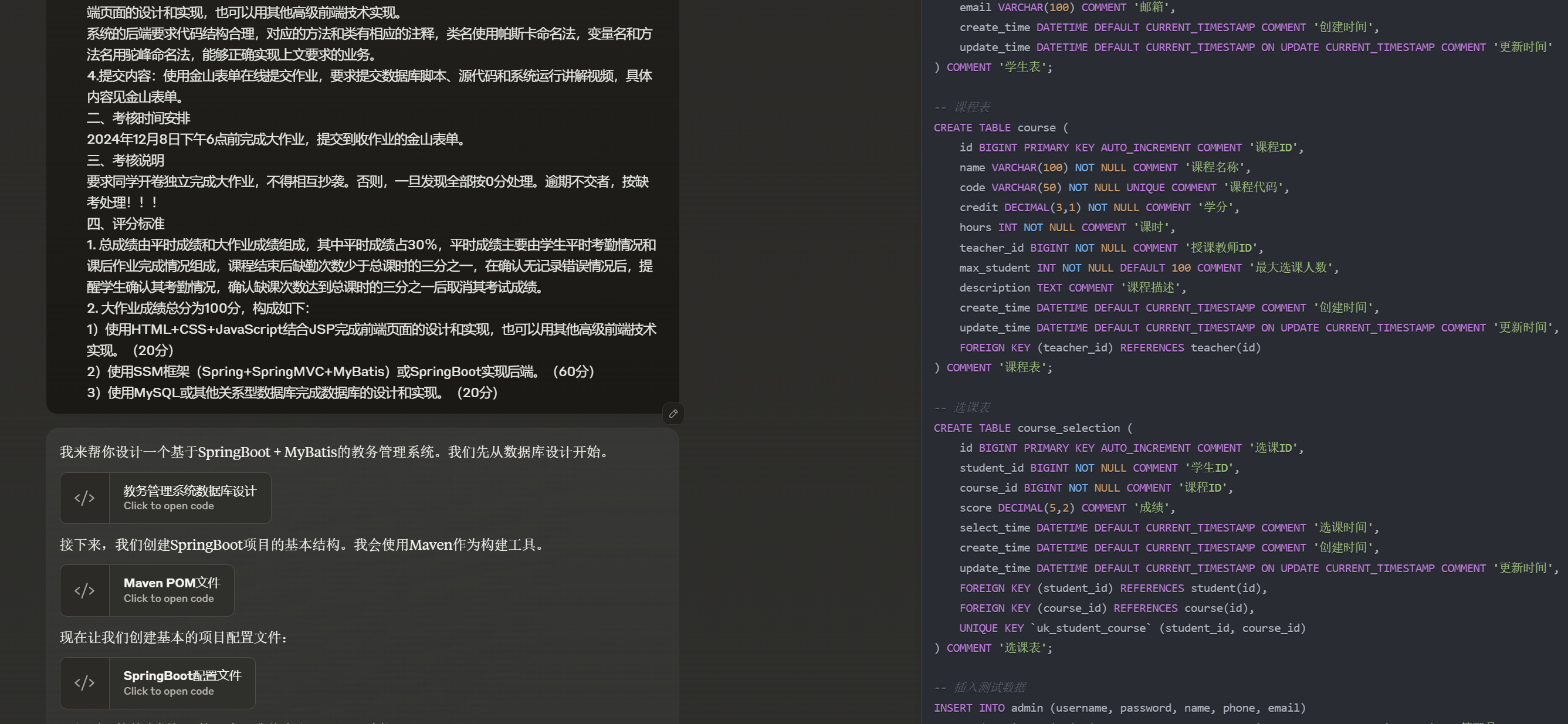Viewport: 1568px width, 724px height.
Task: Click the reply sentence starting '我来帮你设计'
Action: [334, 452]
